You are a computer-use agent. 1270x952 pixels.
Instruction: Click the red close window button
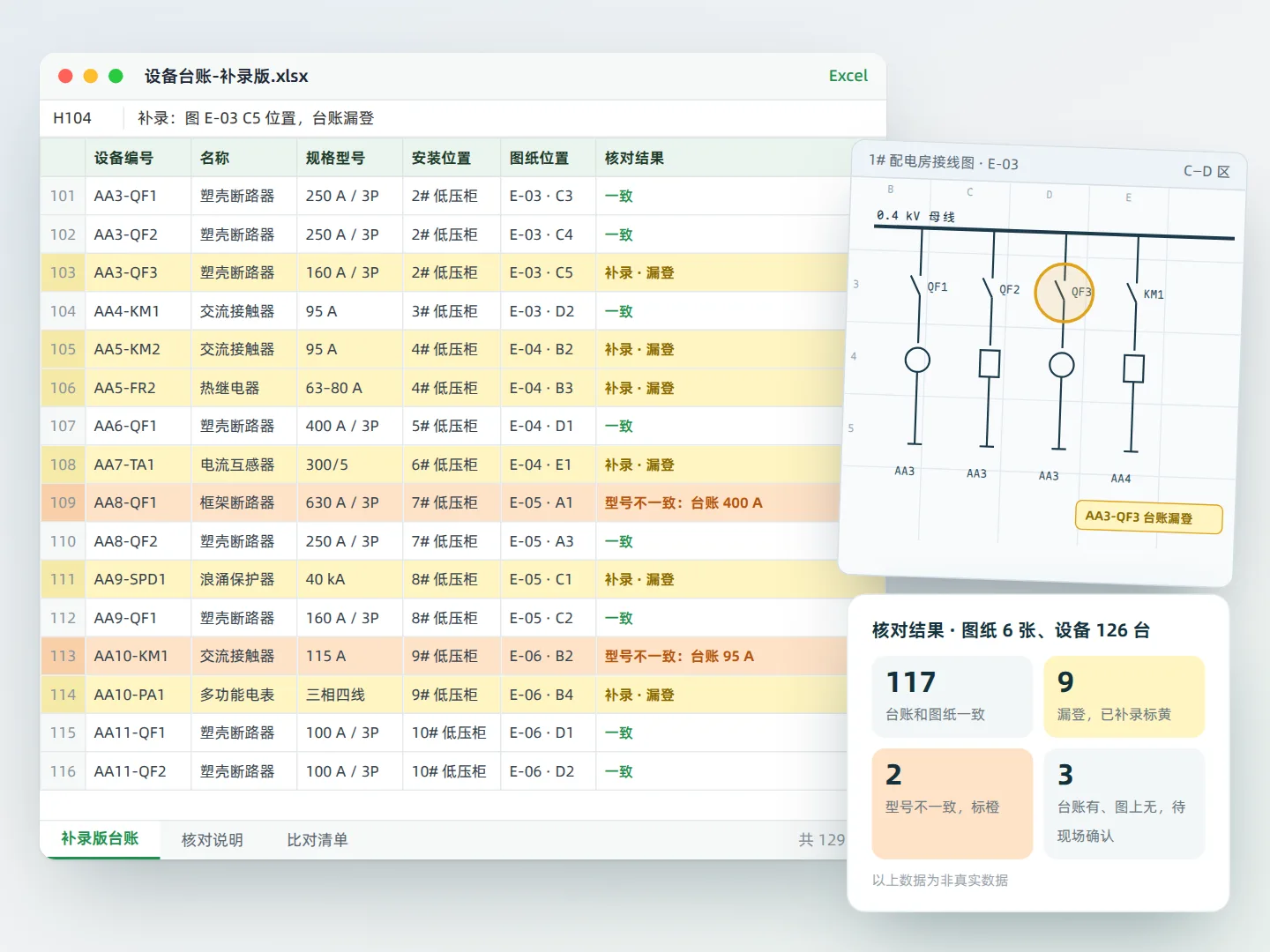(x=65, y=76)
